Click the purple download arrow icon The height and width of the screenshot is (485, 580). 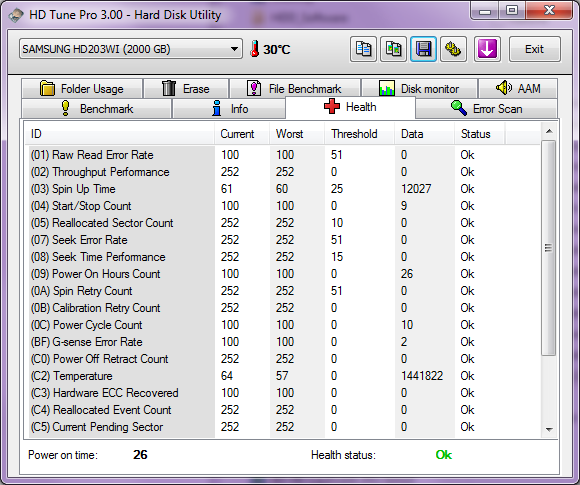(x=487, y=49)
